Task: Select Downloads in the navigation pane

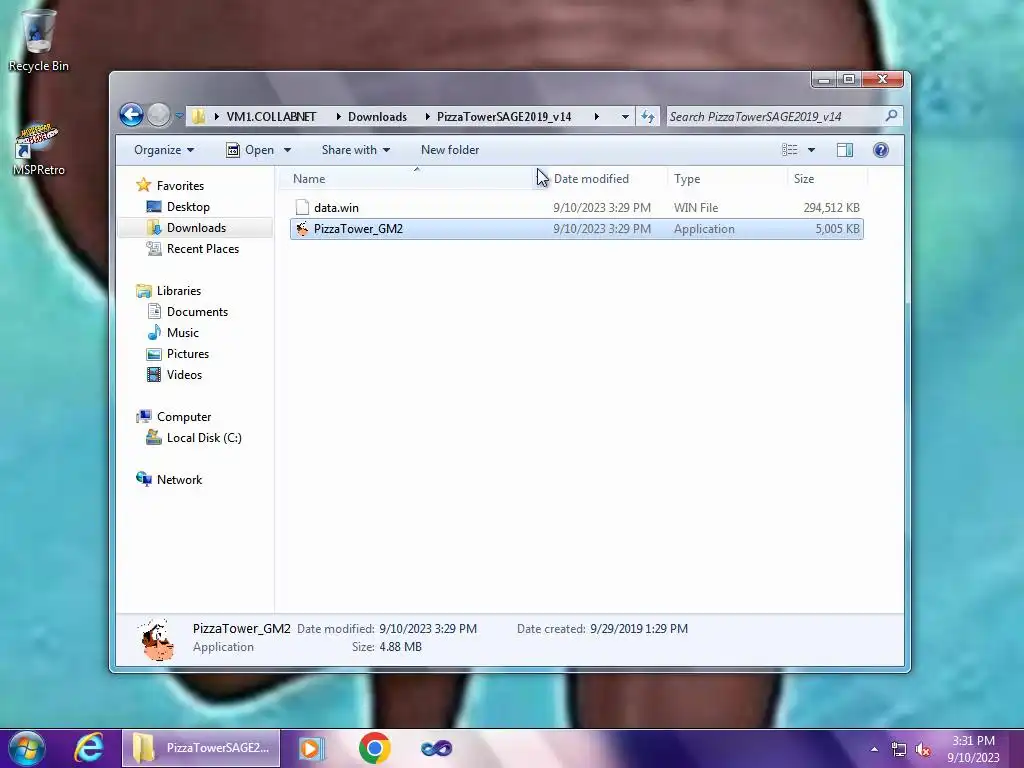Action: click(186, 227)
